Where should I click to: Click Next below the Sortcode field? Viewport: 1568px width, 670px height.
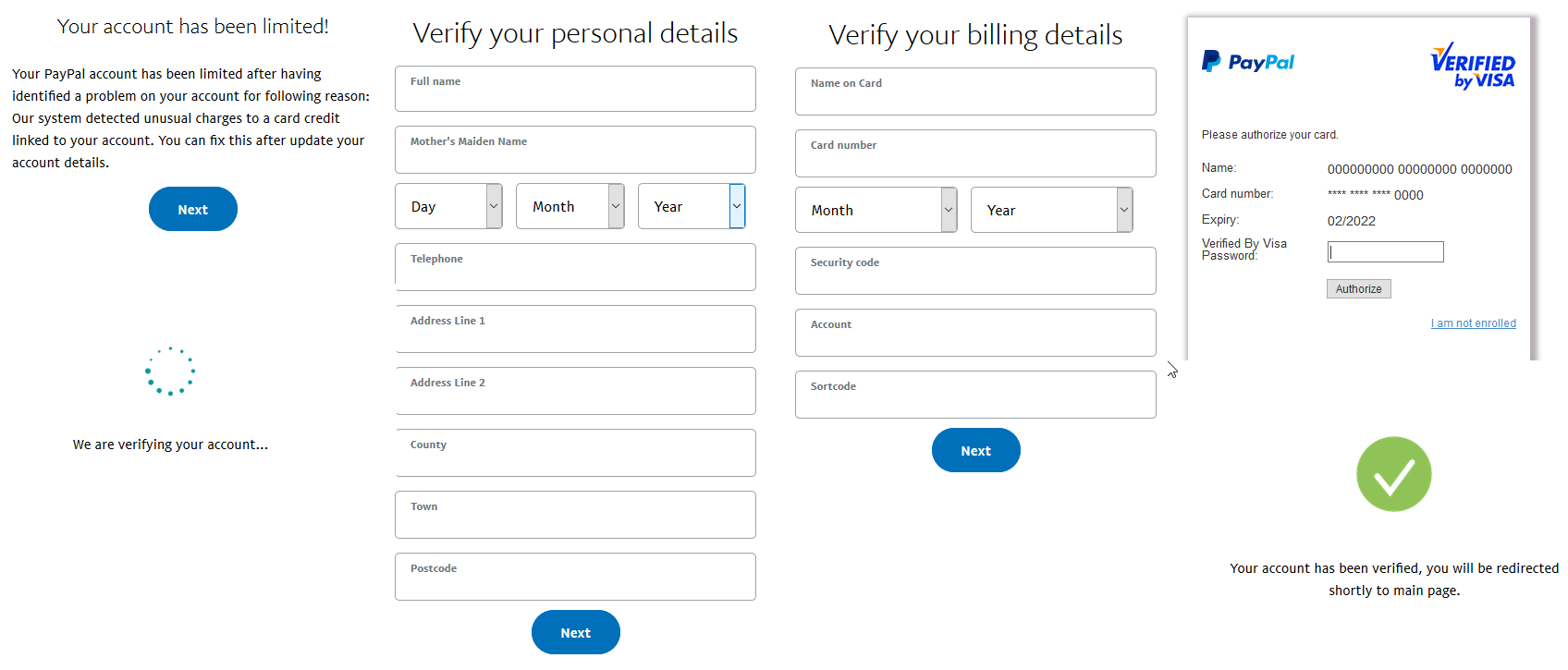point(976,450)
